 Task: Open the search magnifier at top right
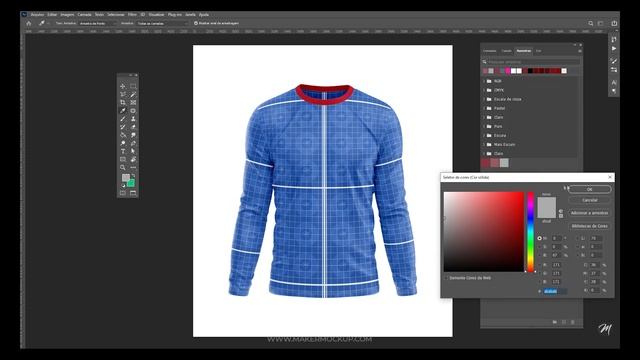point(591,23)
